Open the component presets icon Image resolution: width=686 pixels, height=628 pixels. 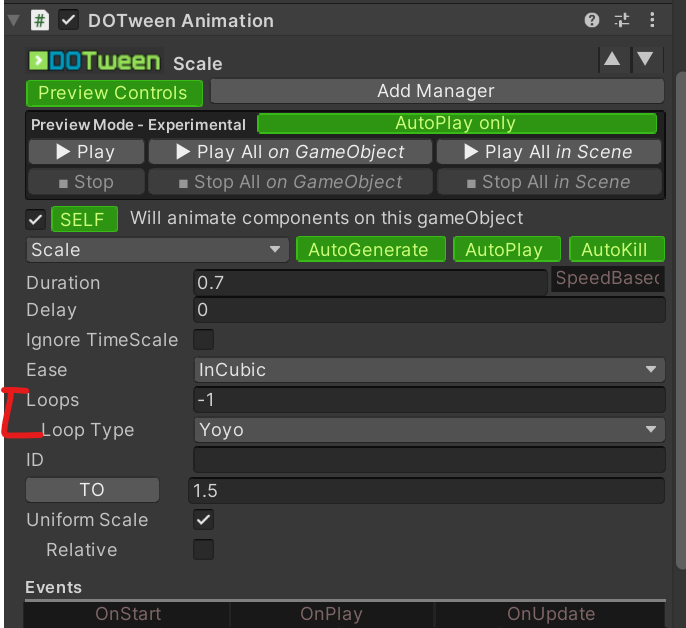(x=622, y=20)
